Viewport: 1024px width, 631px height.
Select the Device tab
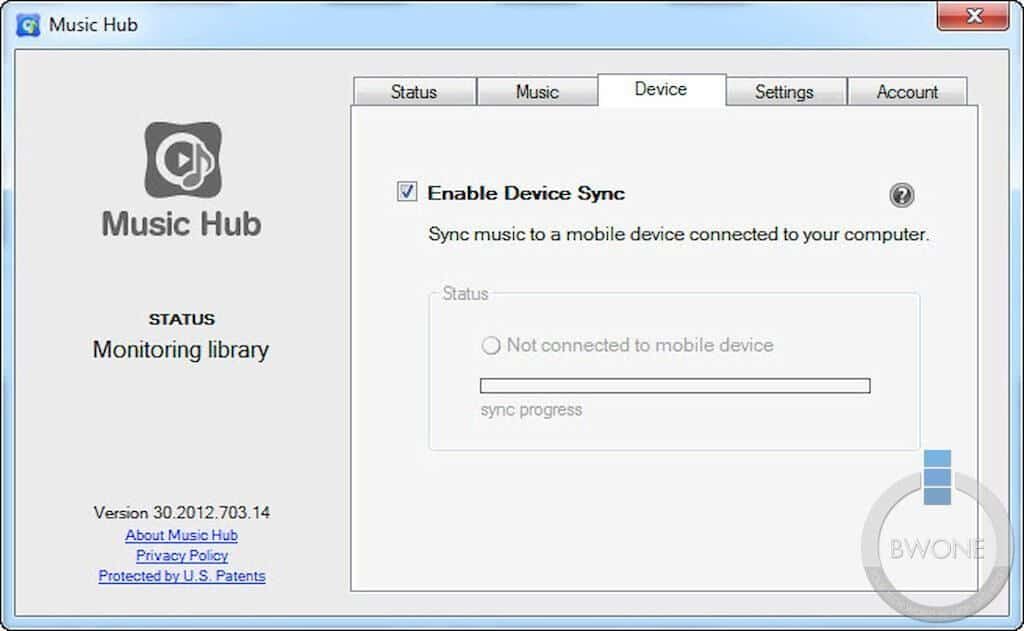click(x=661, y=89)
